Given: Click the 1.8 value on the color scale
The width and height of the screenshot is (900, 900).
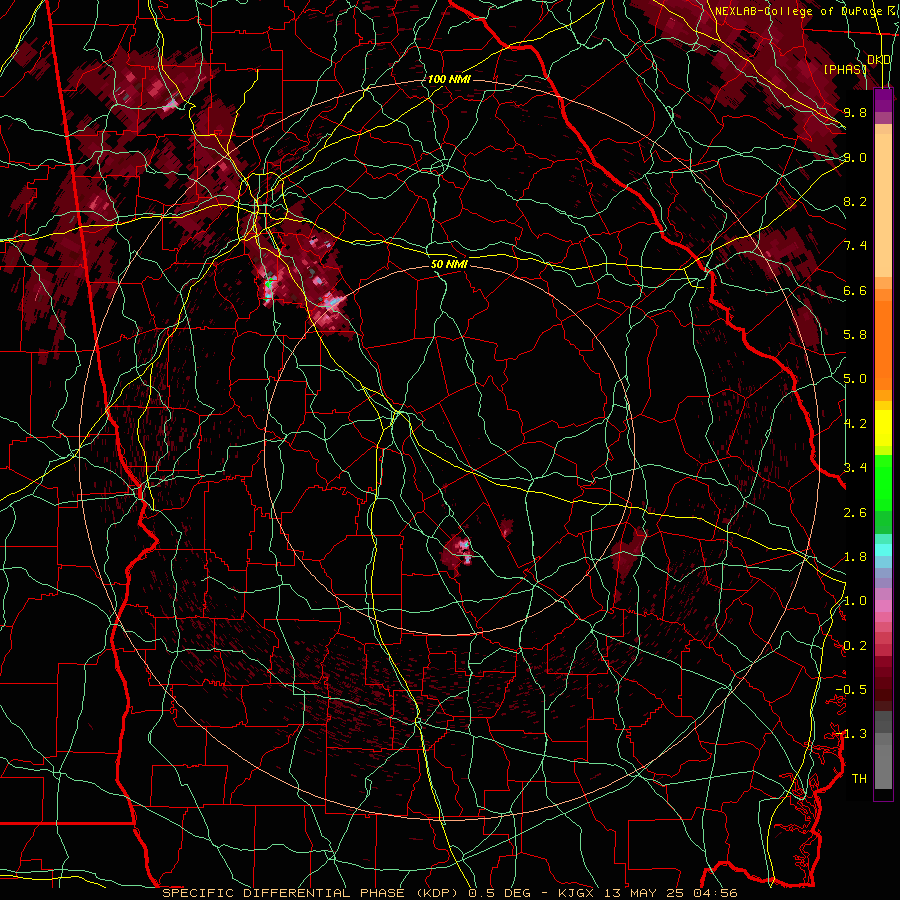Looking at the screenshot, I should (x=855, y=557).
